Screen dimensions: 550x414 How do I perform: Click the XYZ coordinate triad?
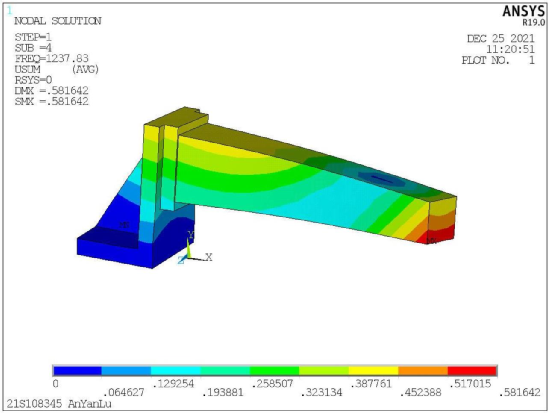194,249
